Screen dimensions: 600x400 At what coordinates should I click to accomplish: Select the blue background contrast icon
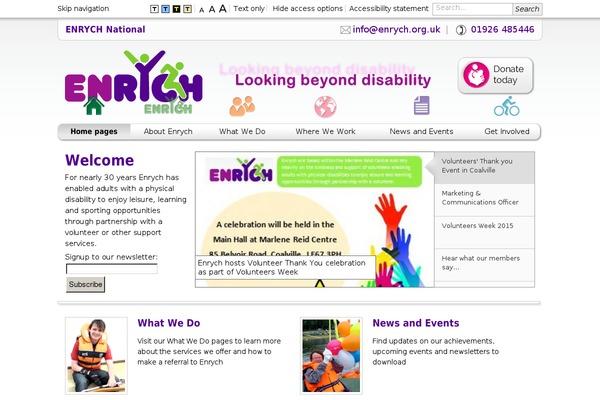[165, 9]
